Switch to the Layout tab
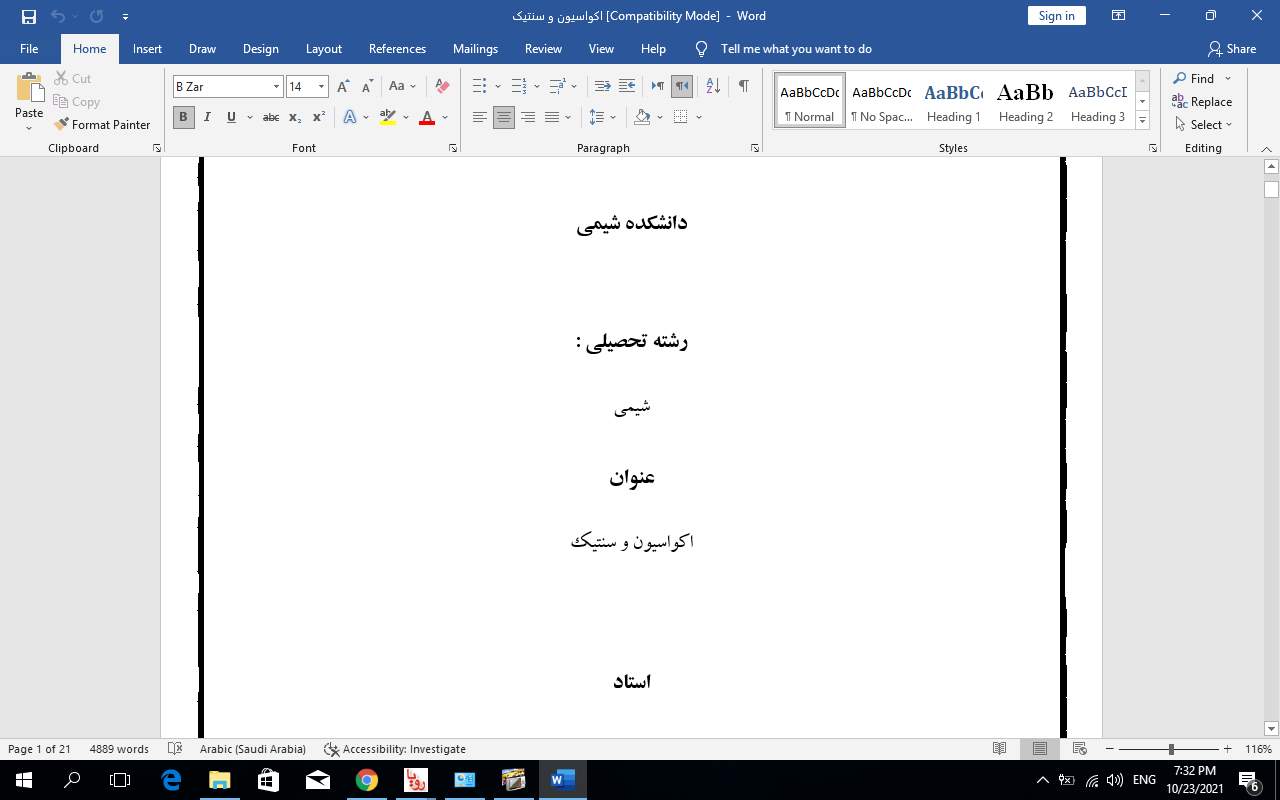This screenshot has height=800, width=1280. tap(323, 49)
